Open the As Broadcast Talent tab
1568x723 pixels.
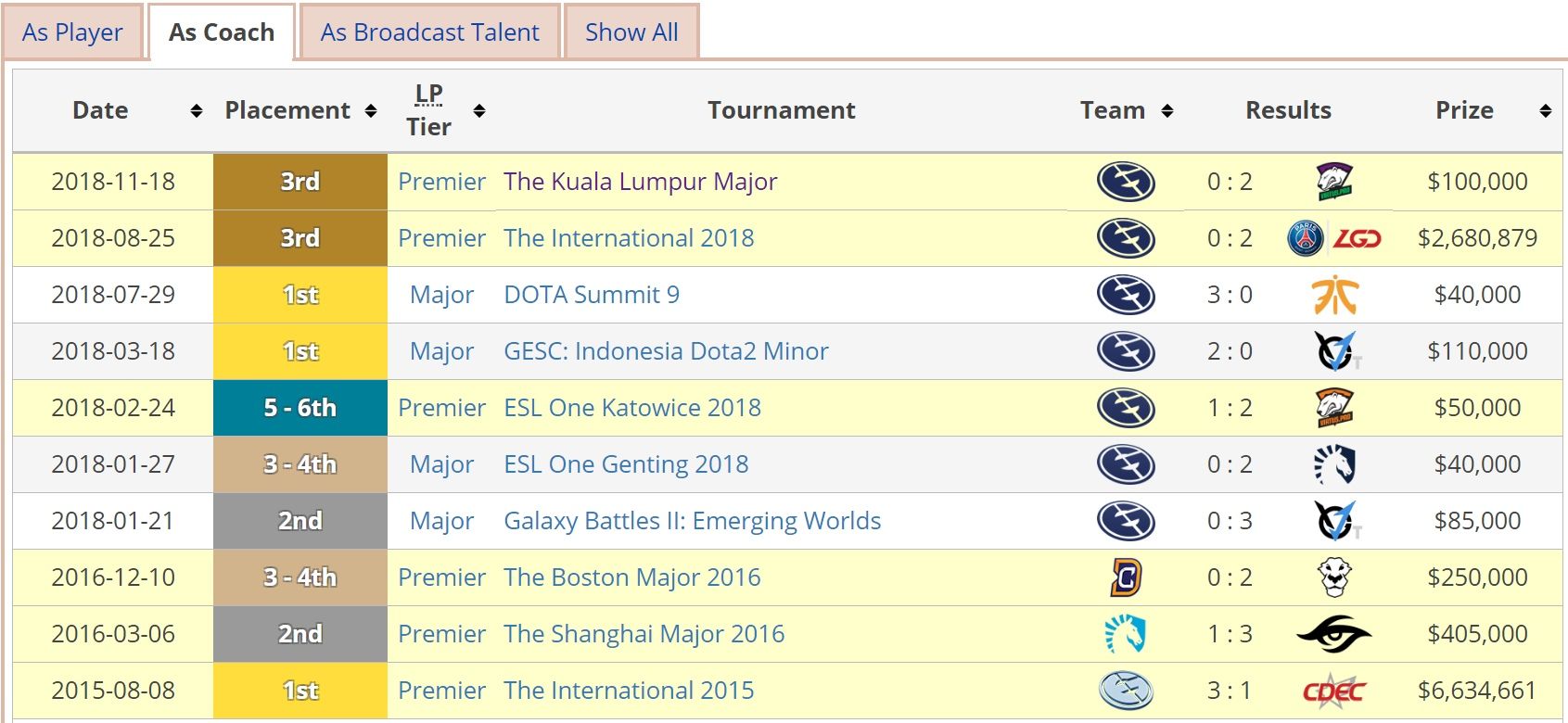click(x=429, y=32)
